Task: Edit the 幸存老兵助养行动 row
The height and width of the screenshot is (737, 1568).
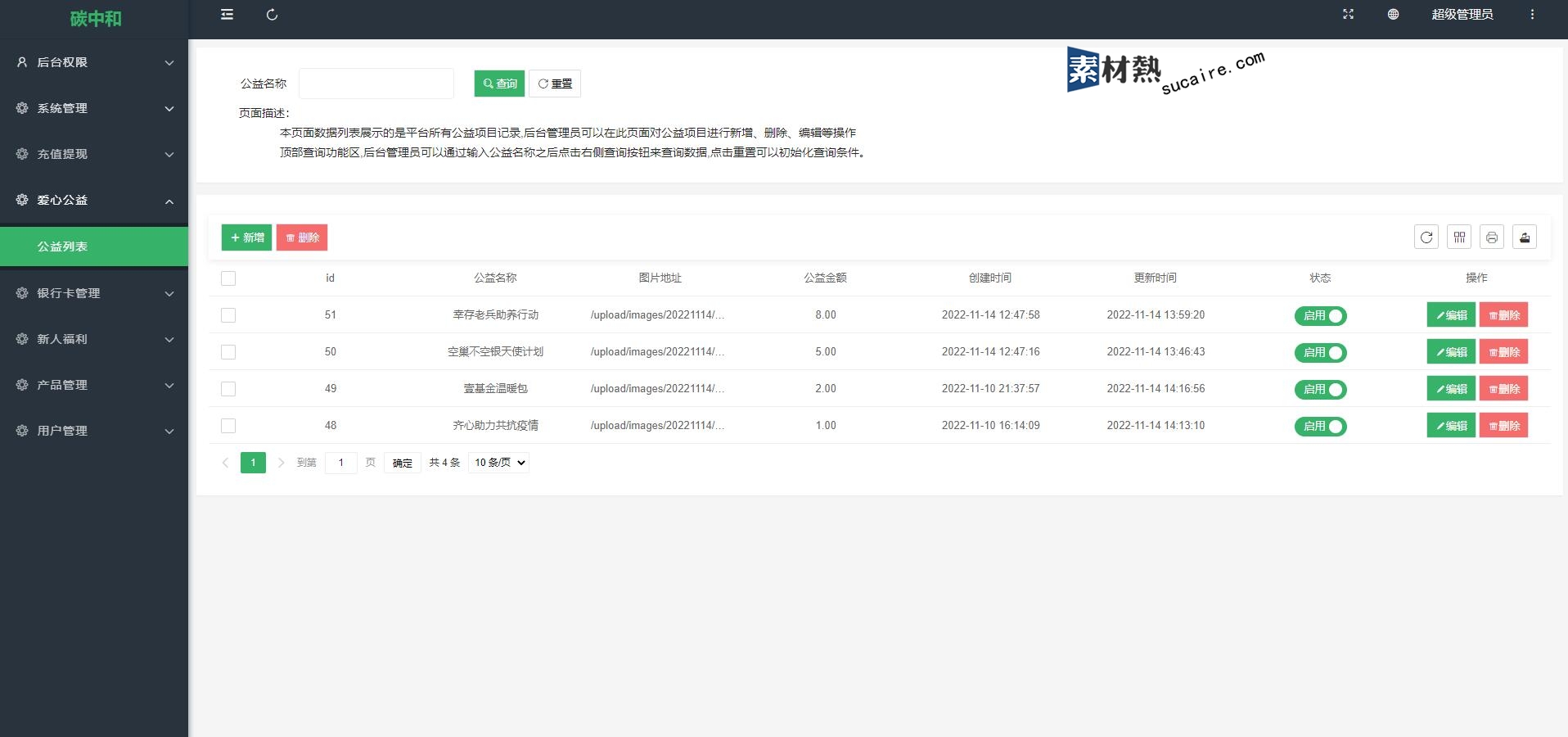Action: tap(1451, 315)
